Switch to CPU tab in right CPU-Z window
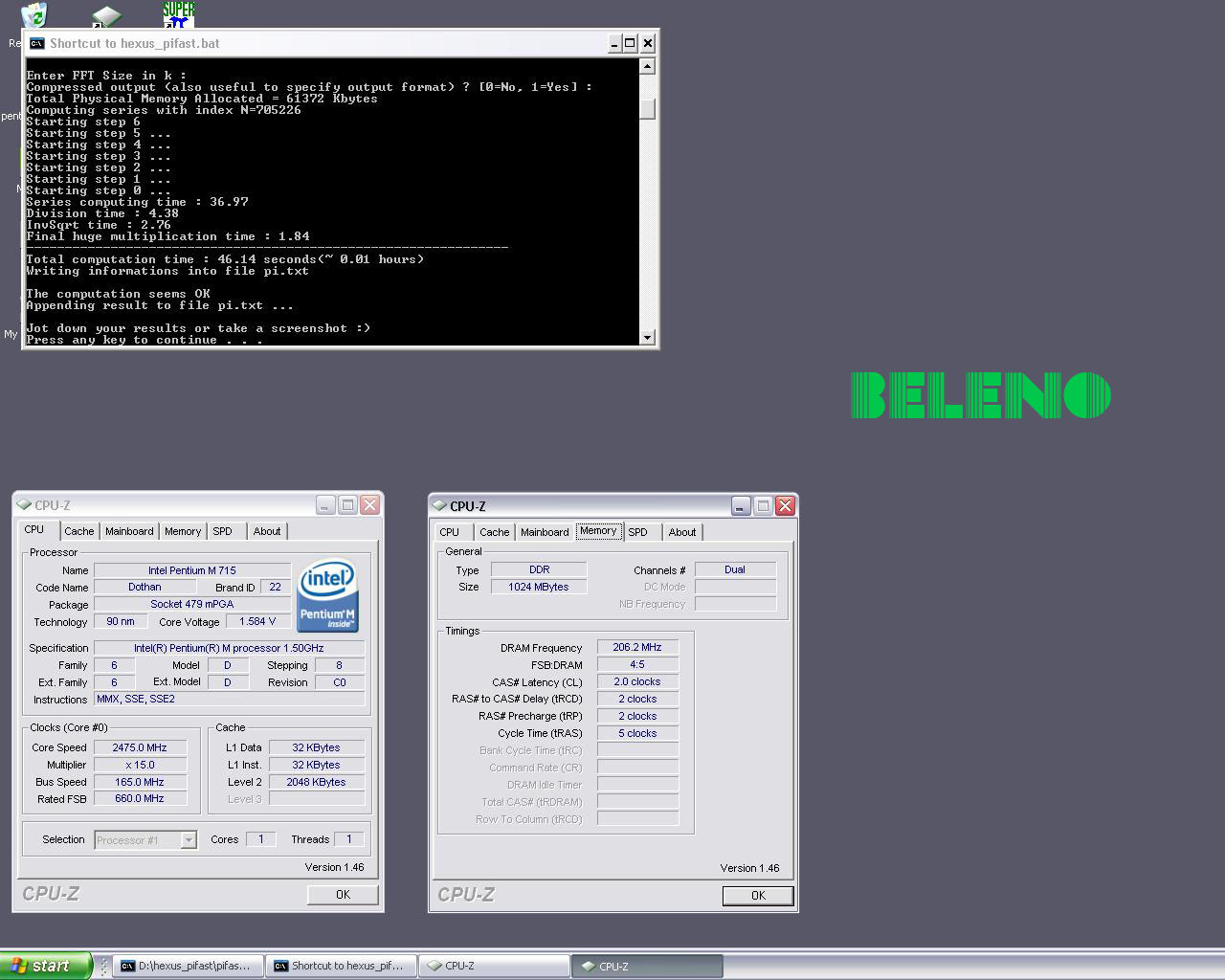1225x980 pixels. (450, 532)
